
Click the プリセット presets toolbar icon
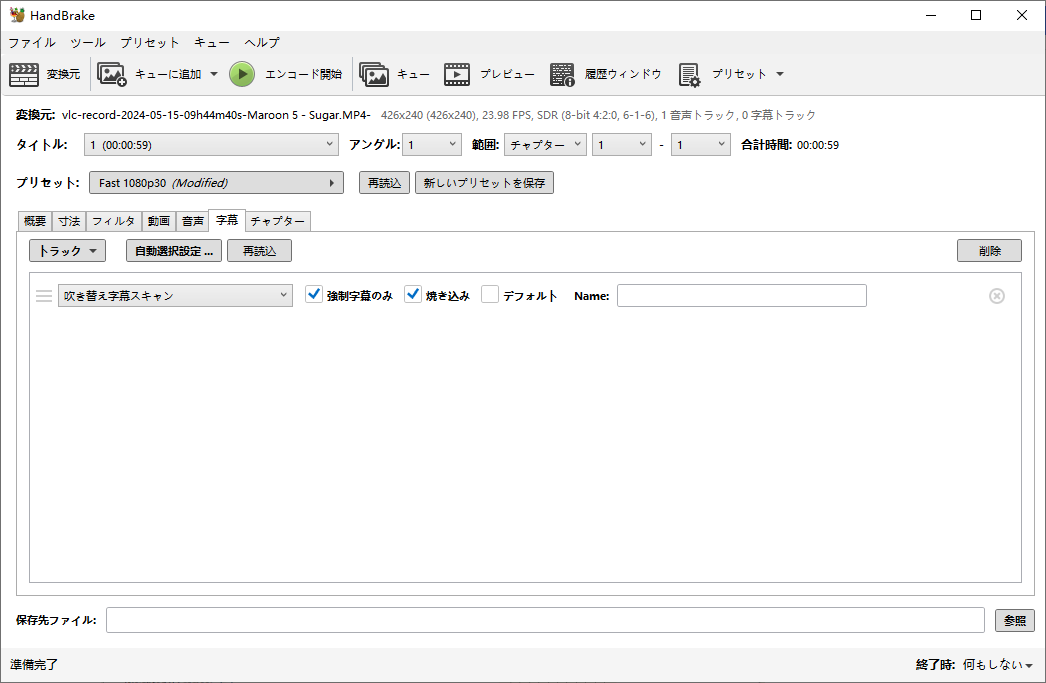pyautogui.click(x=689, y=74)
